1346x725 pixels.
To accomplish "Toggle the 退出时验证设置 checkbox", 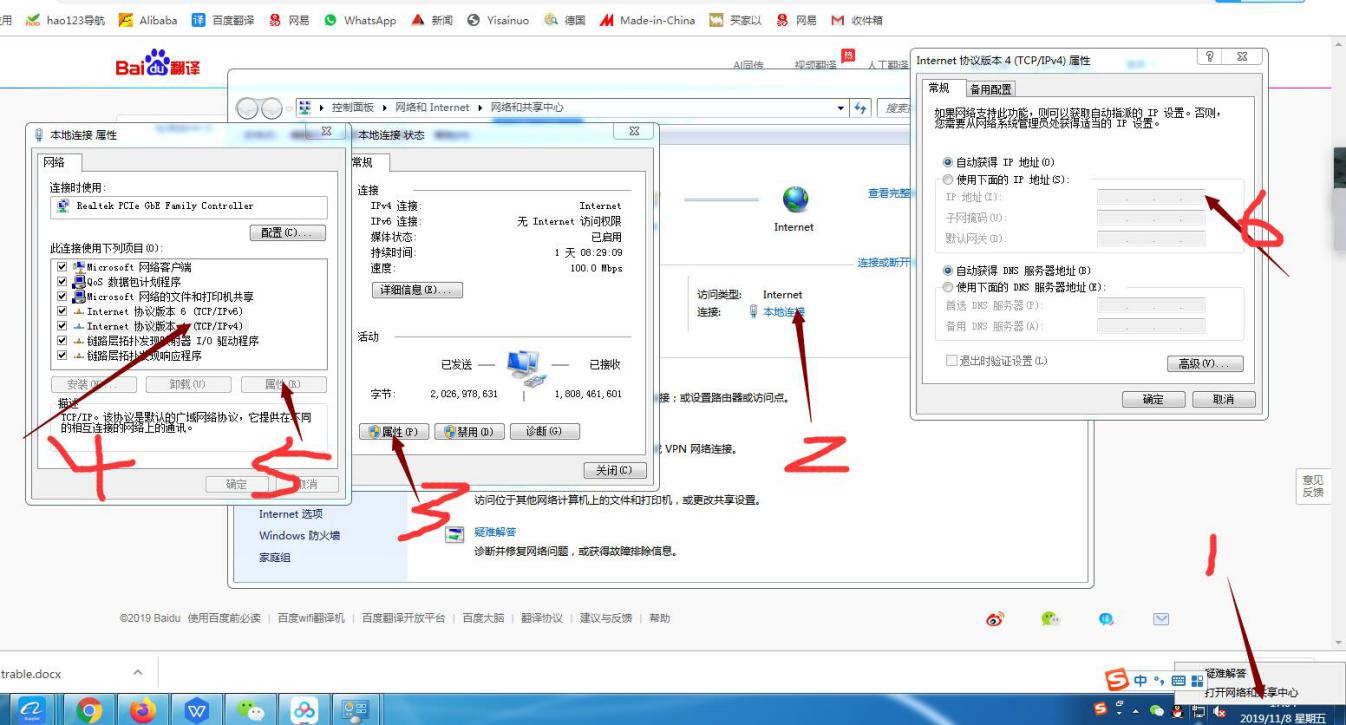I will coord(951,361).
